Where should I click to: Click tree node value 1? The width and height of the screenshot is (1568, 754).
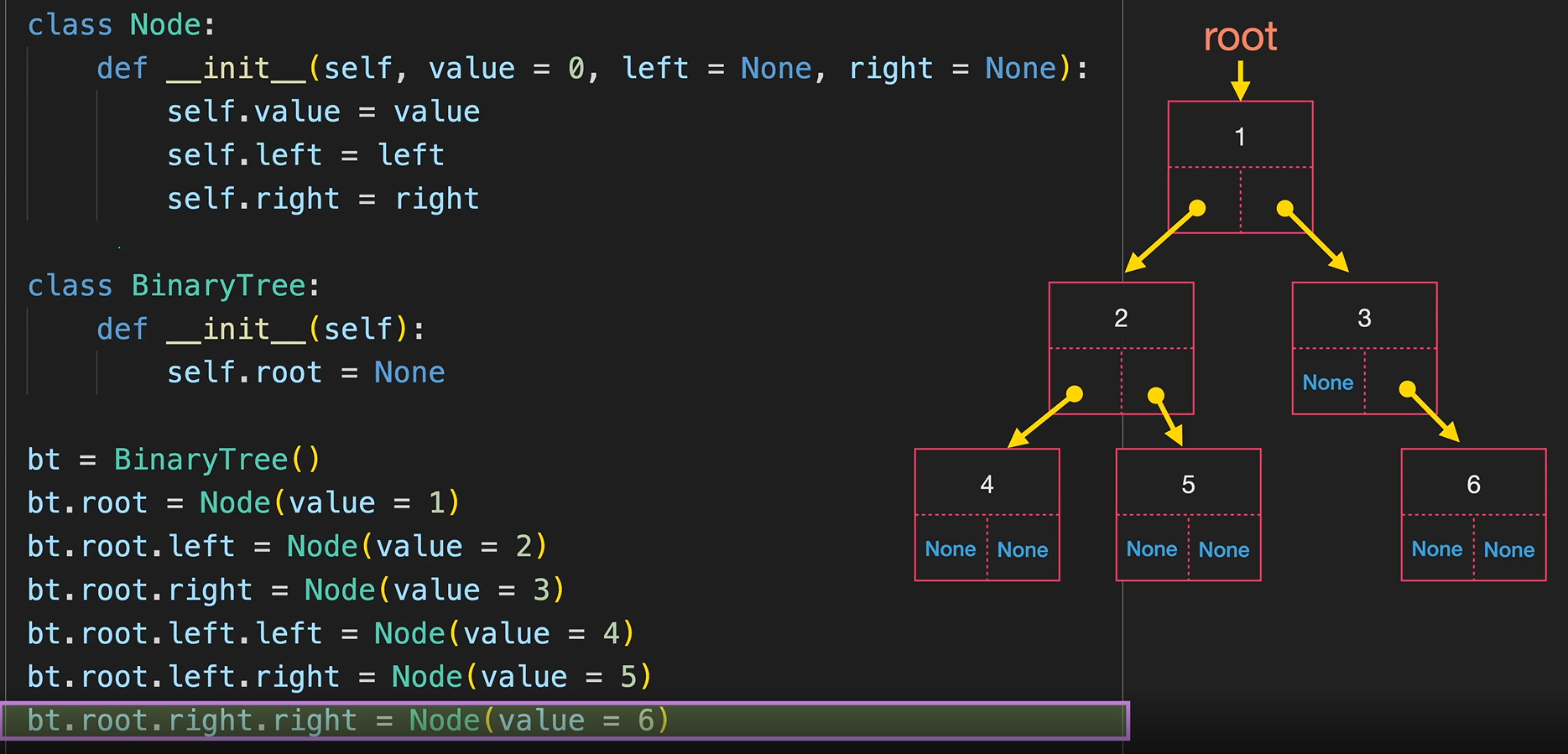(1240, 137)
